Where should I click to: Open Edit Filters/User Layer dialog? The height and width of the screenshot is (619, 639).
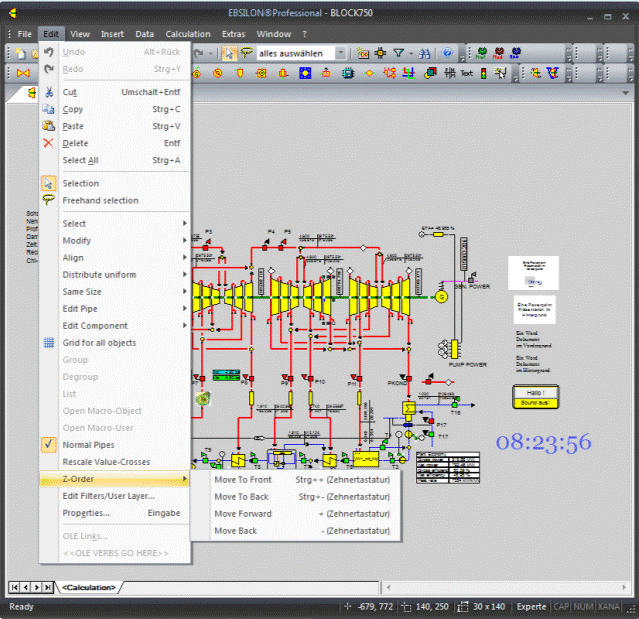(x=108, y=495)
